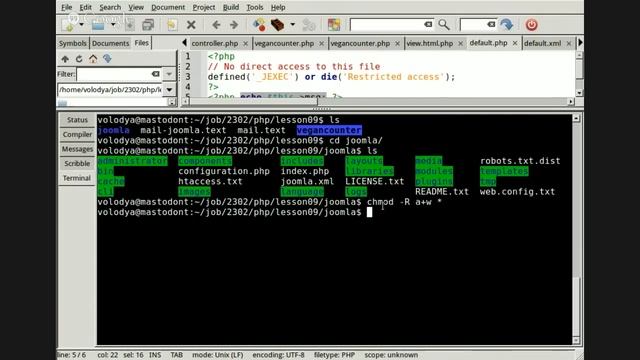Click the Run/Execute gears icon
Image resolution: width=640 pixels, height=360 pixels.
coord(309,25)
